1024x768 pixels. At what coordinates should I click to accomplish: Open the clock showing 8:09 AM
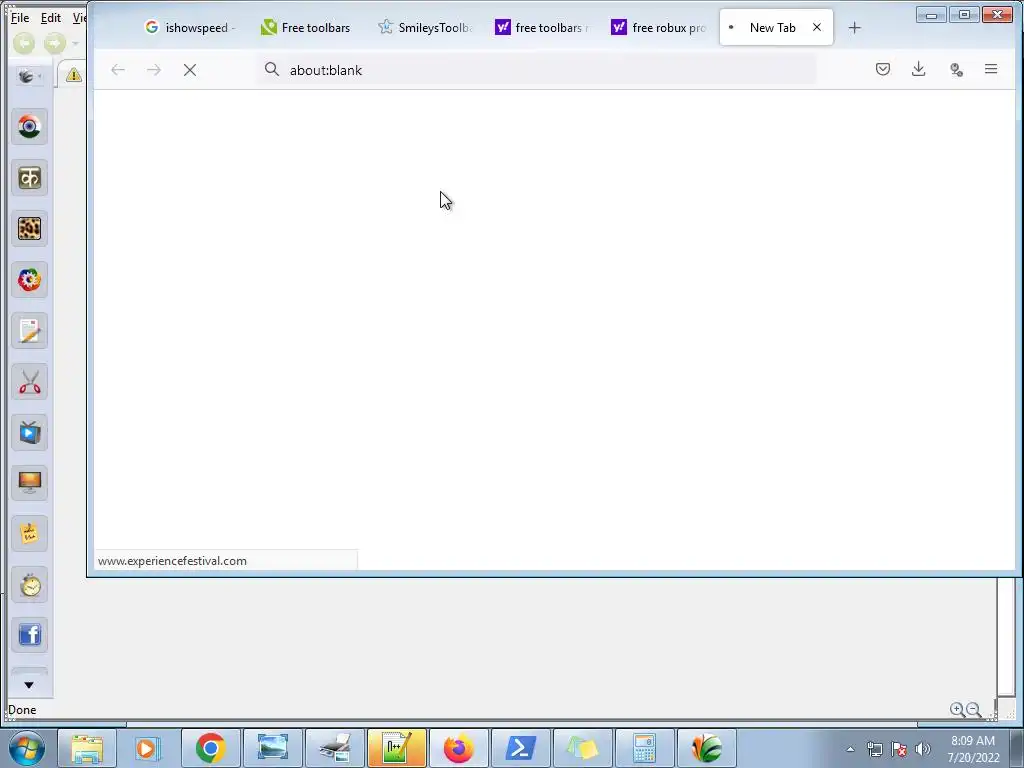973,749
